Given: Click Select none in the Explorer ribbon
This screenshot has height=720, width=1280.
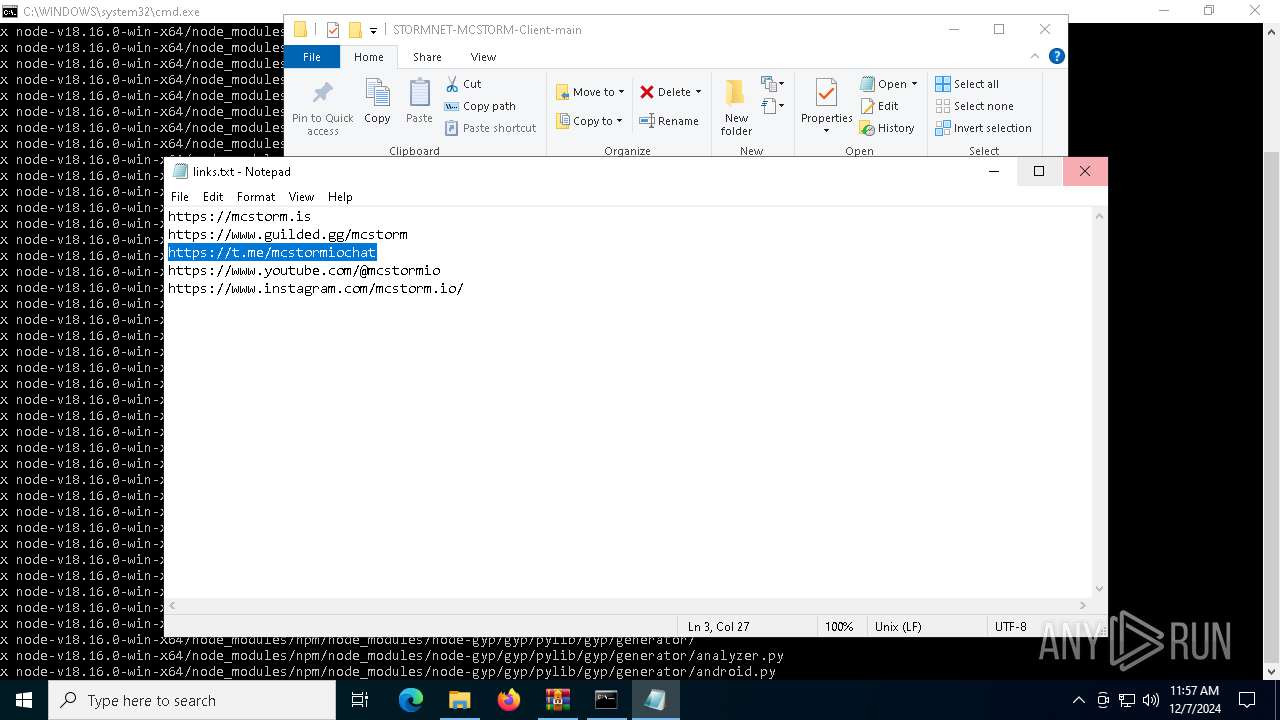Looking at the screenshot, I should [974, 106].
